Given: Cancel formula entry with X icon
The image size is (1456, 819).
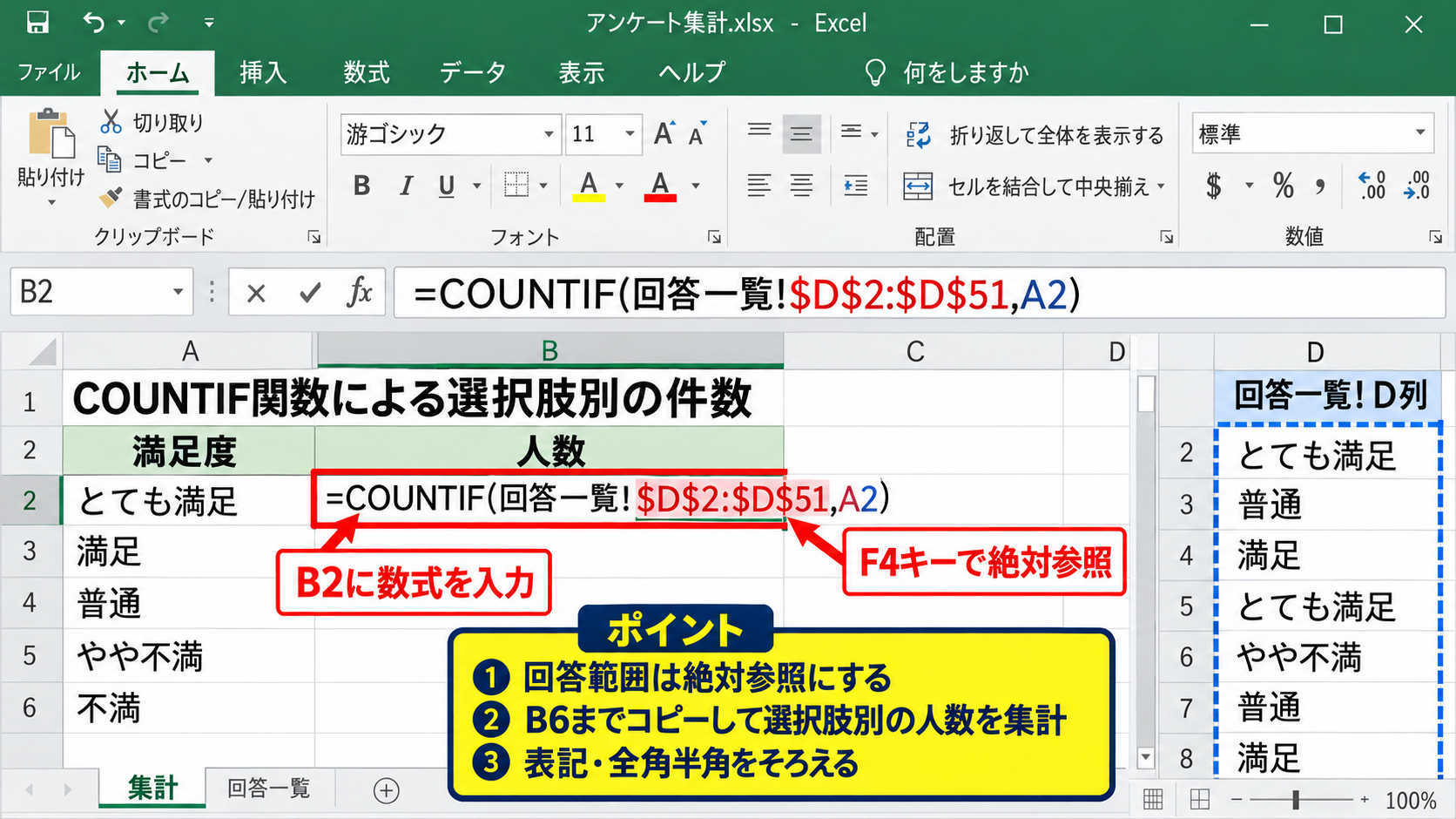Looking at the screenshot, I should 256,294.
